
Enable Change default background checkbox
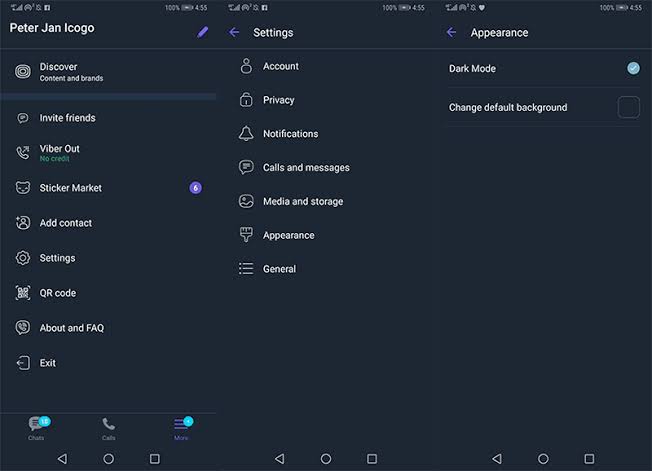pyautogui.click(x=628, y=107)
